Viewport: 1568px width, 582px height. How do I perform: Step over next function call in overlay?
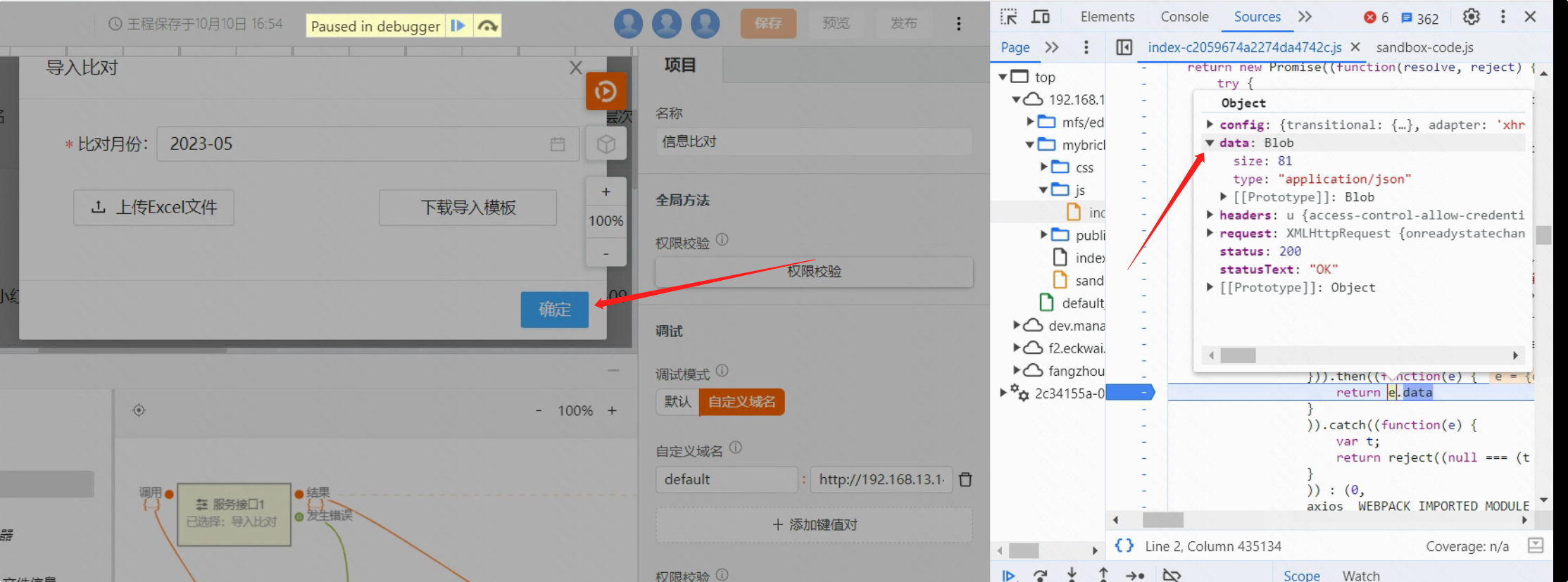coord(487,26)
